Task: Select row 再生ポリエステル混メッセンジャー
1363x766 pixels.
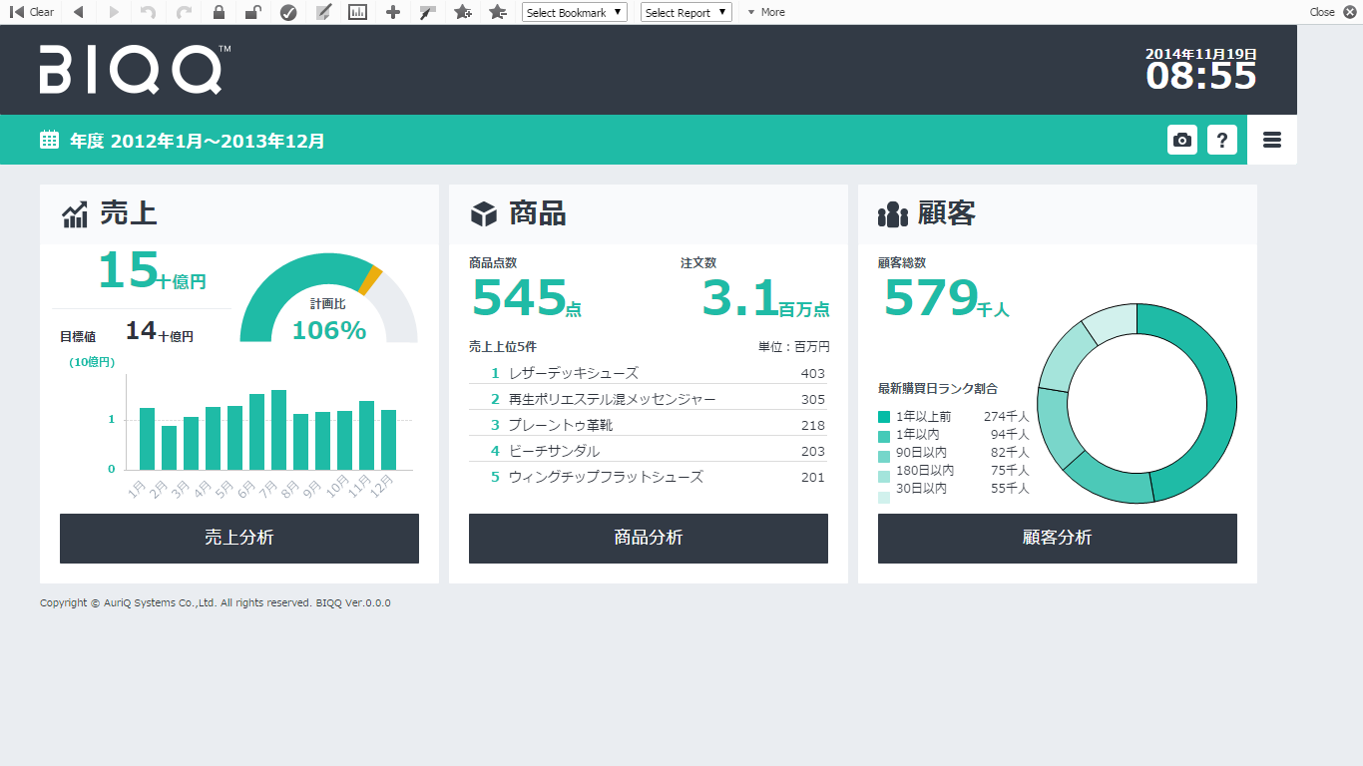Action: (648, 399)
